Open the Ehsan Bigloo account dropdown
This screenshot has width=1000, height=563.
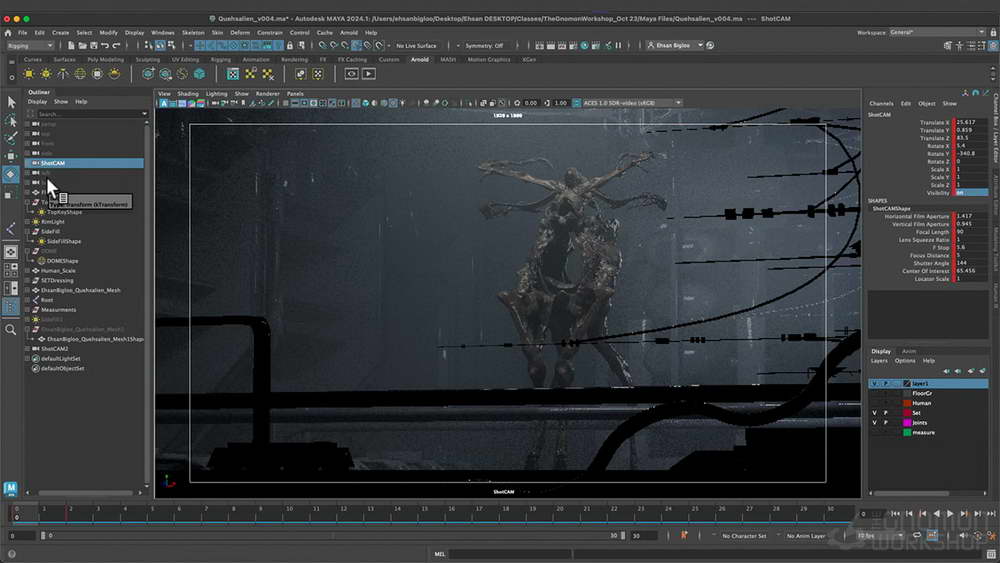675,46
